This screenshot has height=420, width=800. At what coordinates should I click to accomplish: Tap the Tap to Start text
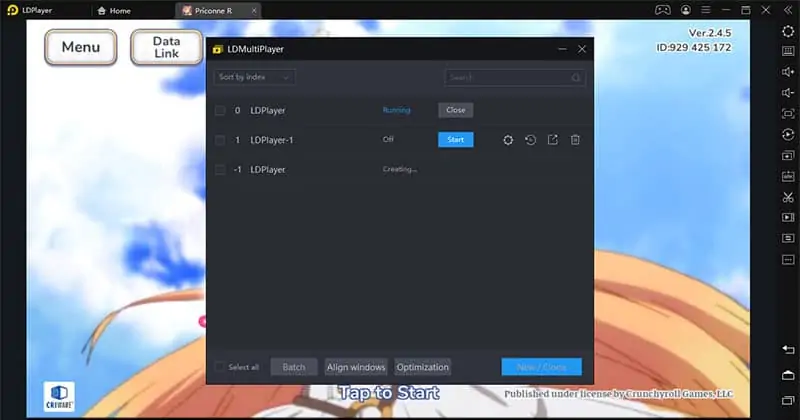(x=389, y=393)
